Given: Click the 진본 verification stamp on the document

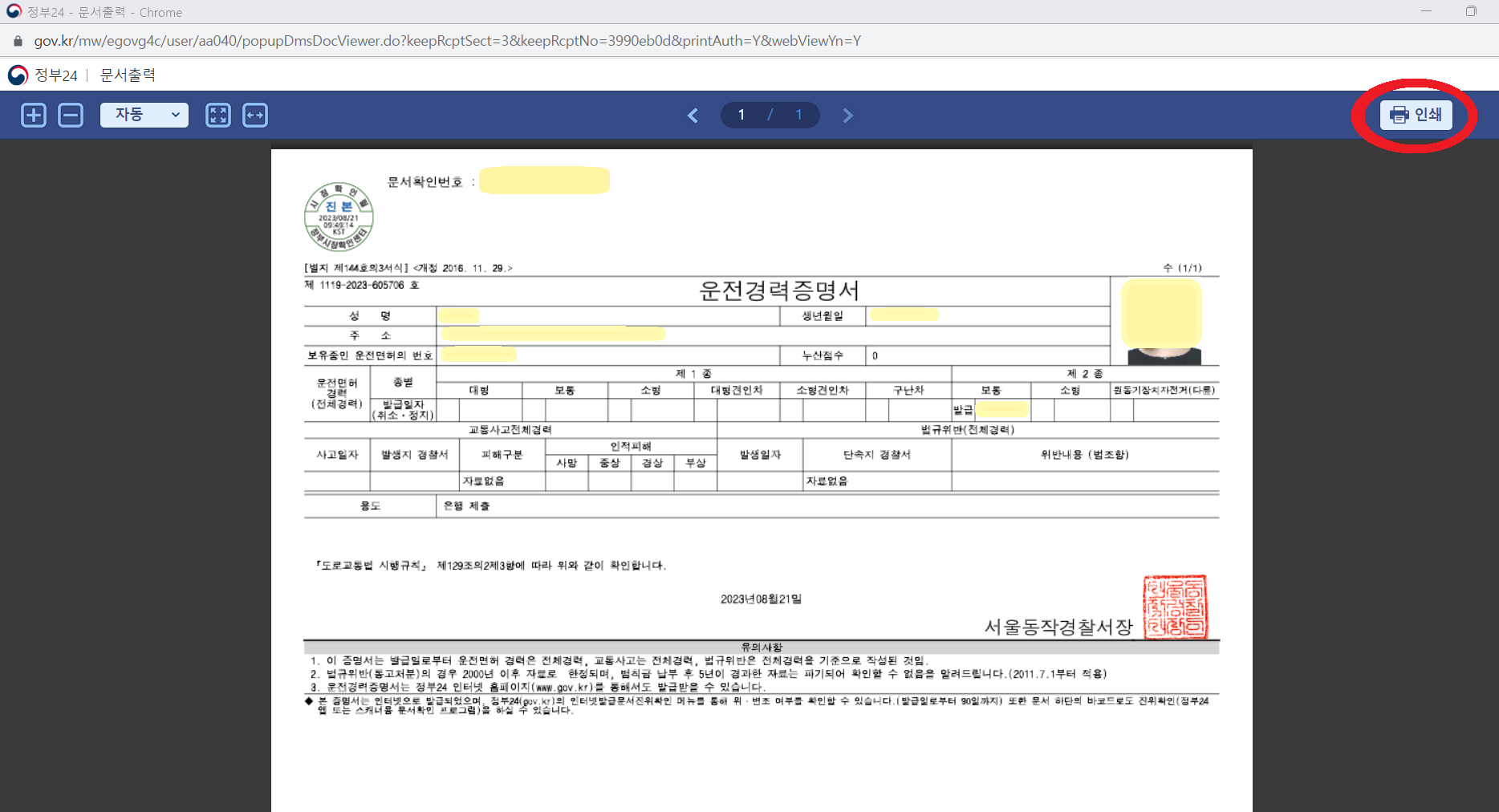Looking at the screenshot, I should [x=339, y=217].
